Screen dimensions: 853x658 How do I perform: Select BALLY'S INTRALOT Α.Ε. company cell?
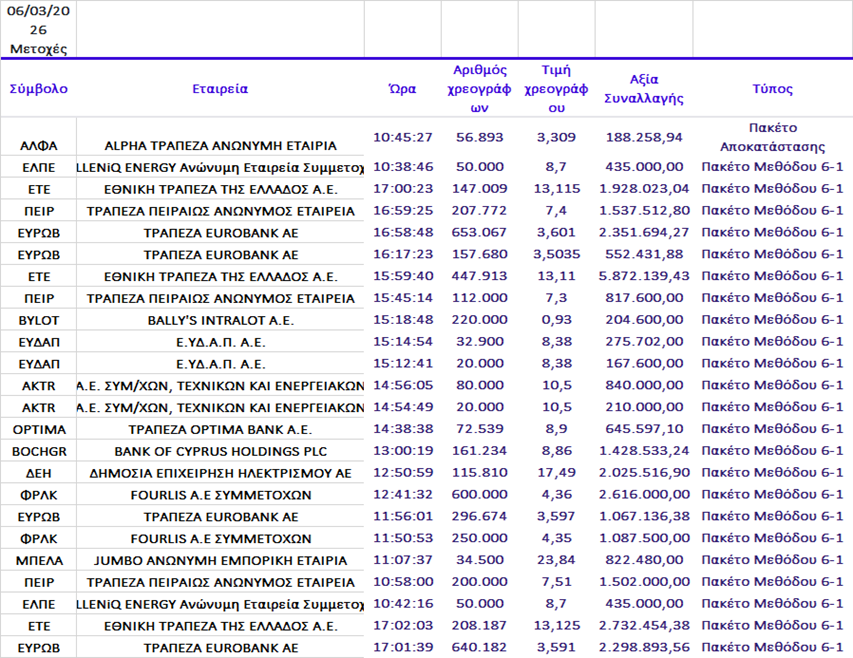(x=220, y=320)
